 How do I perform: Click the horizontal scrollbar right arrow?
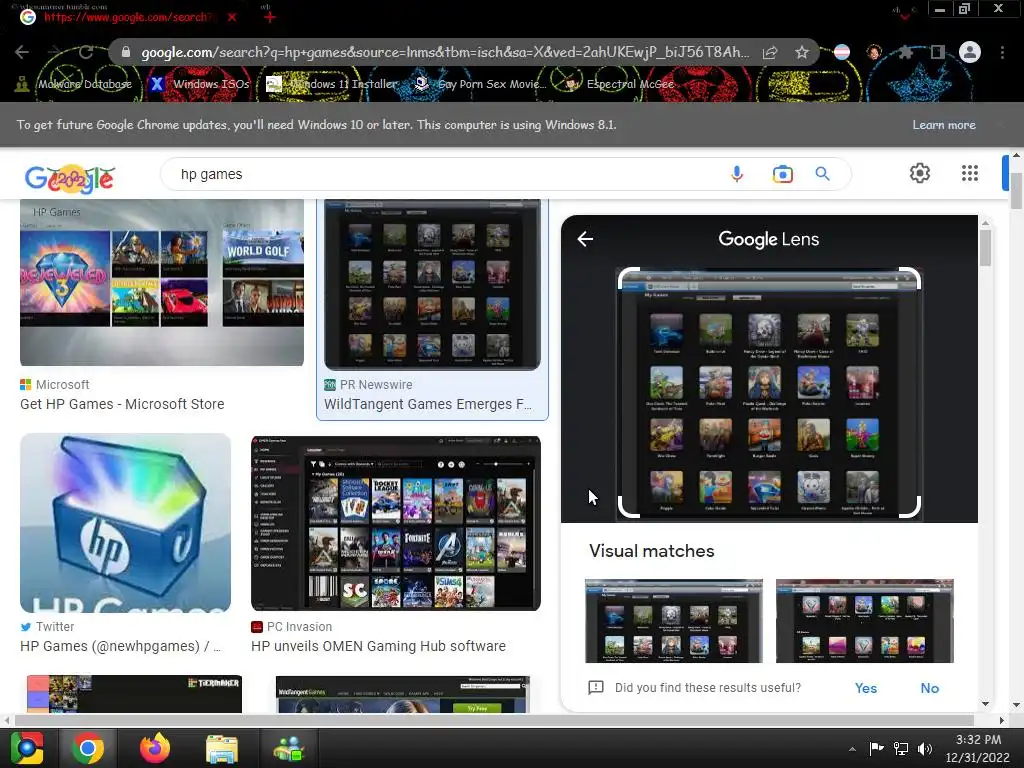click(1002, 720)
